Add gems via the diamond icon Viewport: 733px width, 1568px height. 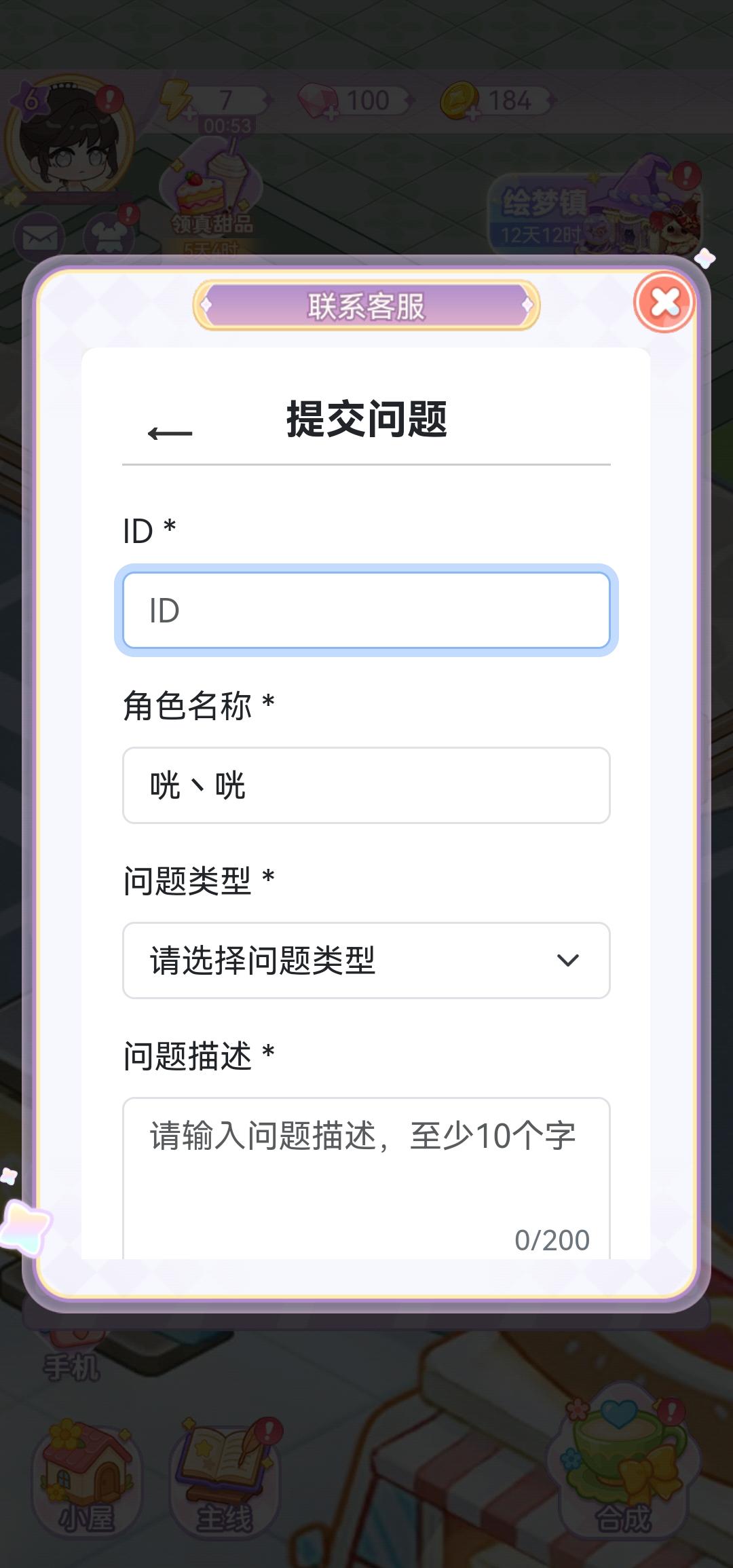coord(318,102)
